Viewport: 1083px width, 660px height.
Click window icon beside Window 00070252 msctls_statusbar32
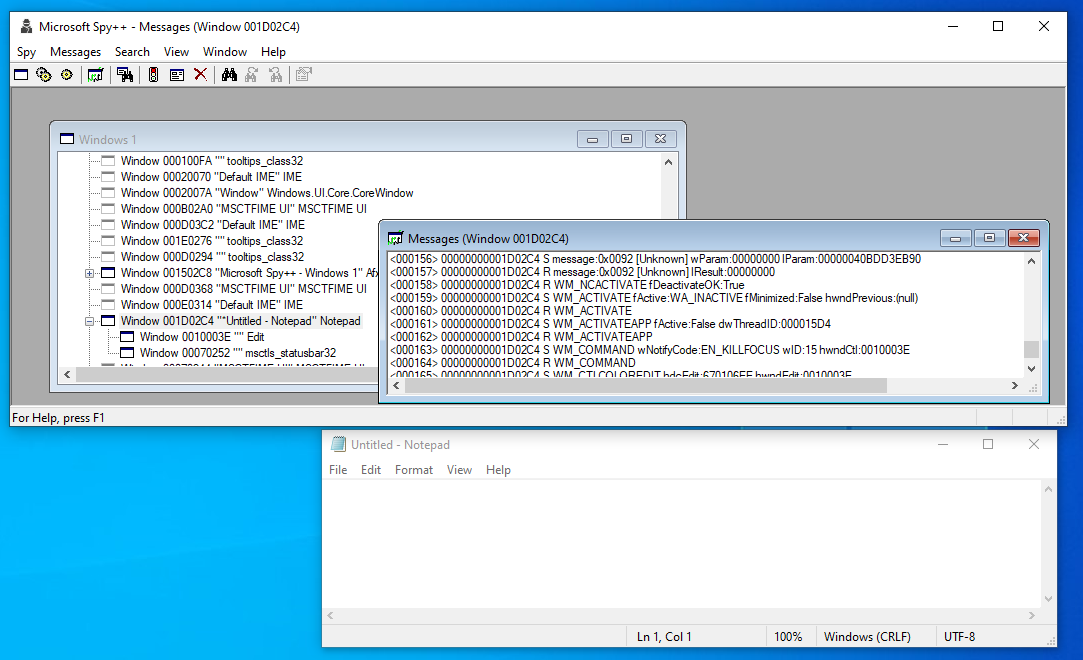point(127,353)
